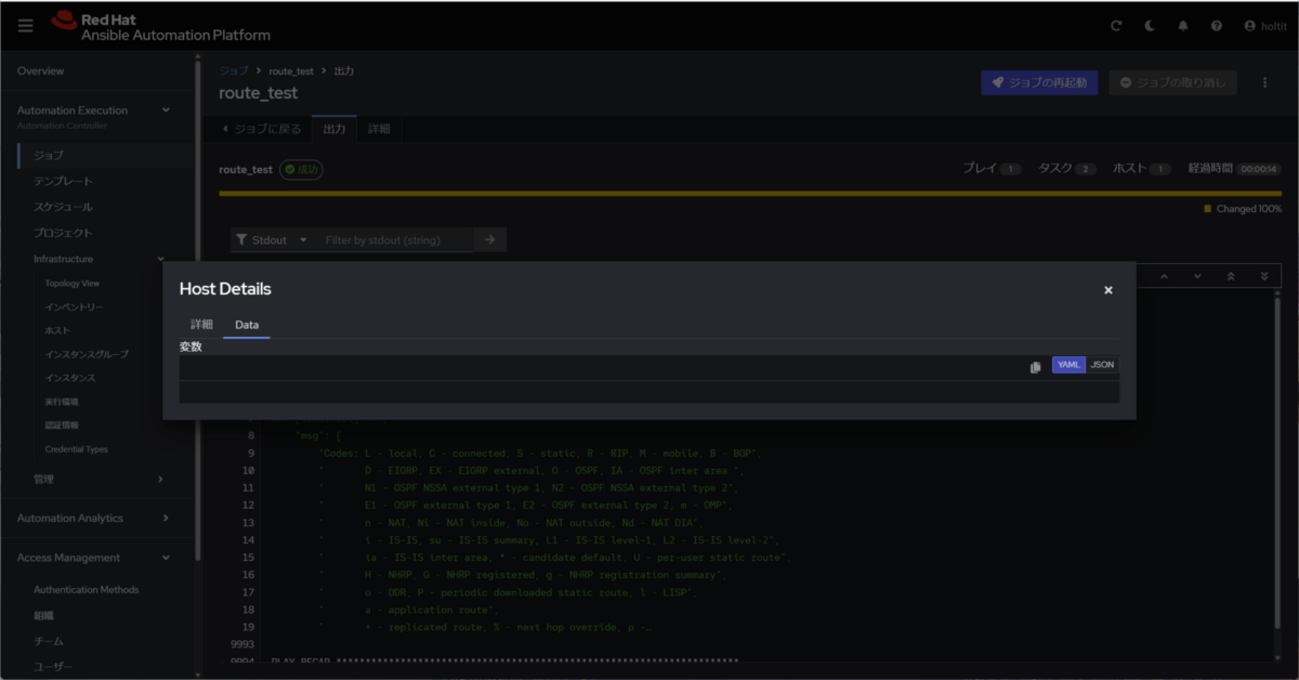Open the kebab menu beside job buttons
The width and height of the screenshot is (1299, 680).
(x=1265, y=82)
